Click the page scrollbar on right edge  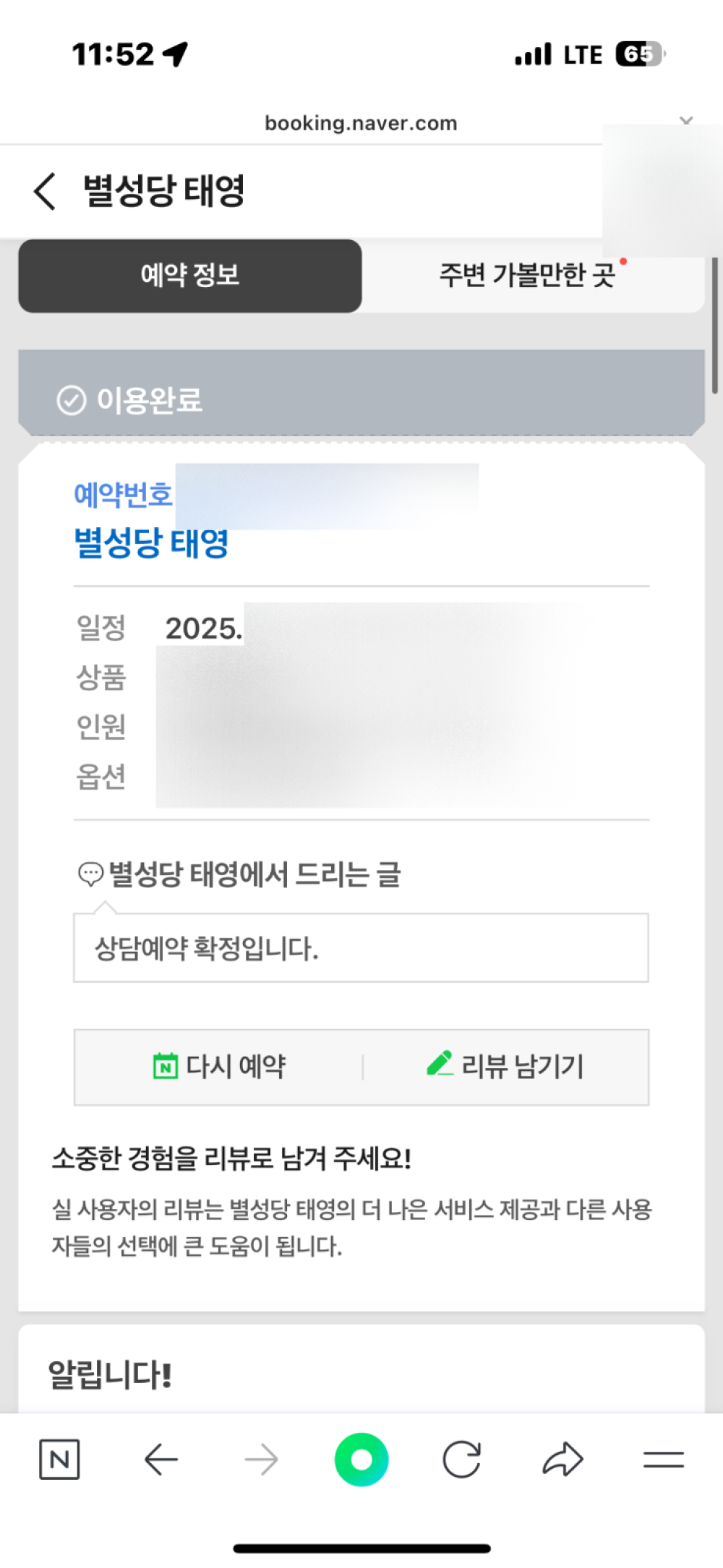click(x=715, y=325)
